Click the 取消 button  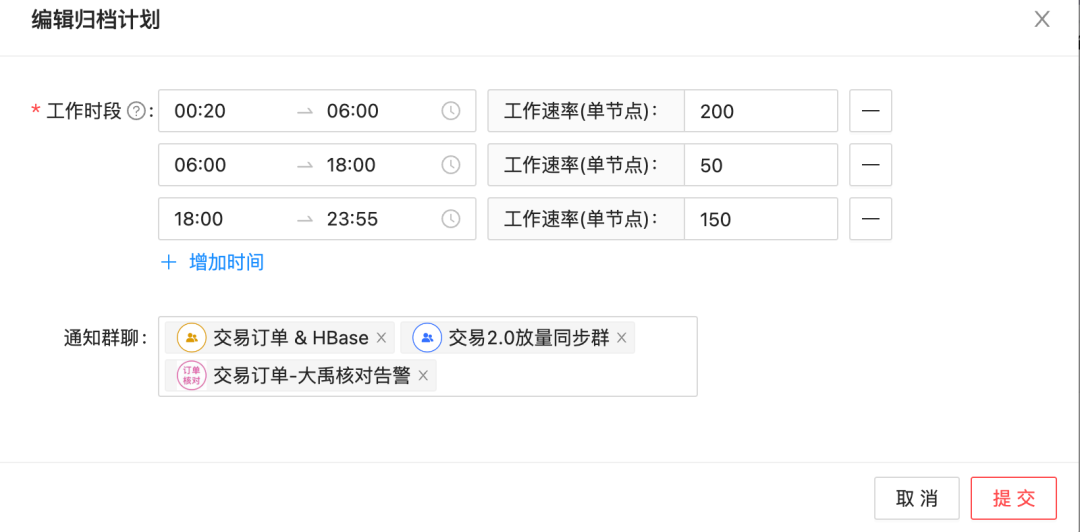(917, 498)
